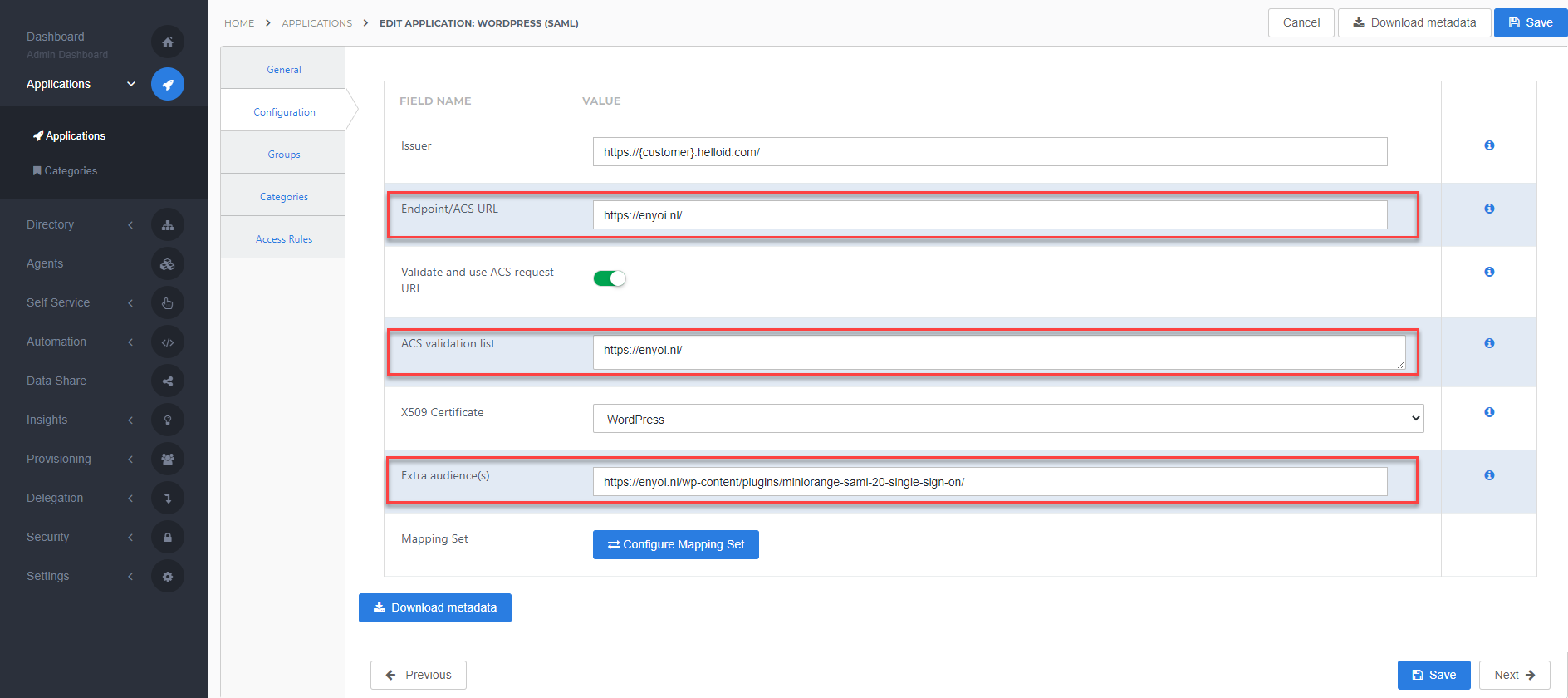Screen dimensions: 1568x698
Task: Click the Provisioning users icon
Action: pos(168,460)
